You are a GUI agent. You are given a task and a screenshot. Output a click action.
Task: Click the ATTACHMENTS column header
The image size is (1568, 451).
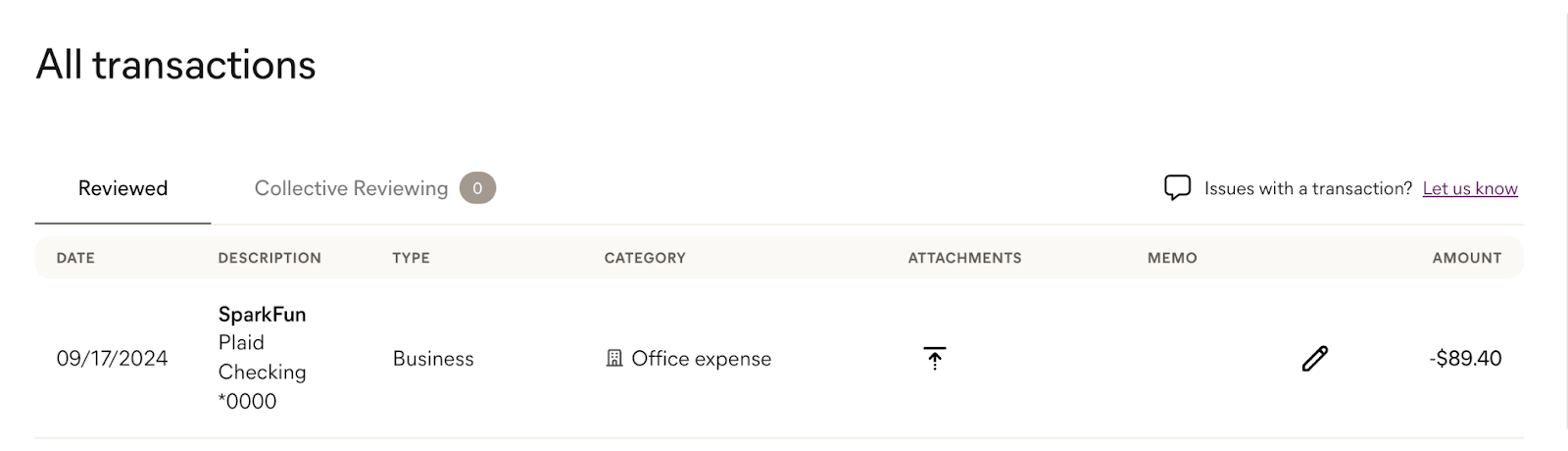pos(964,258)
